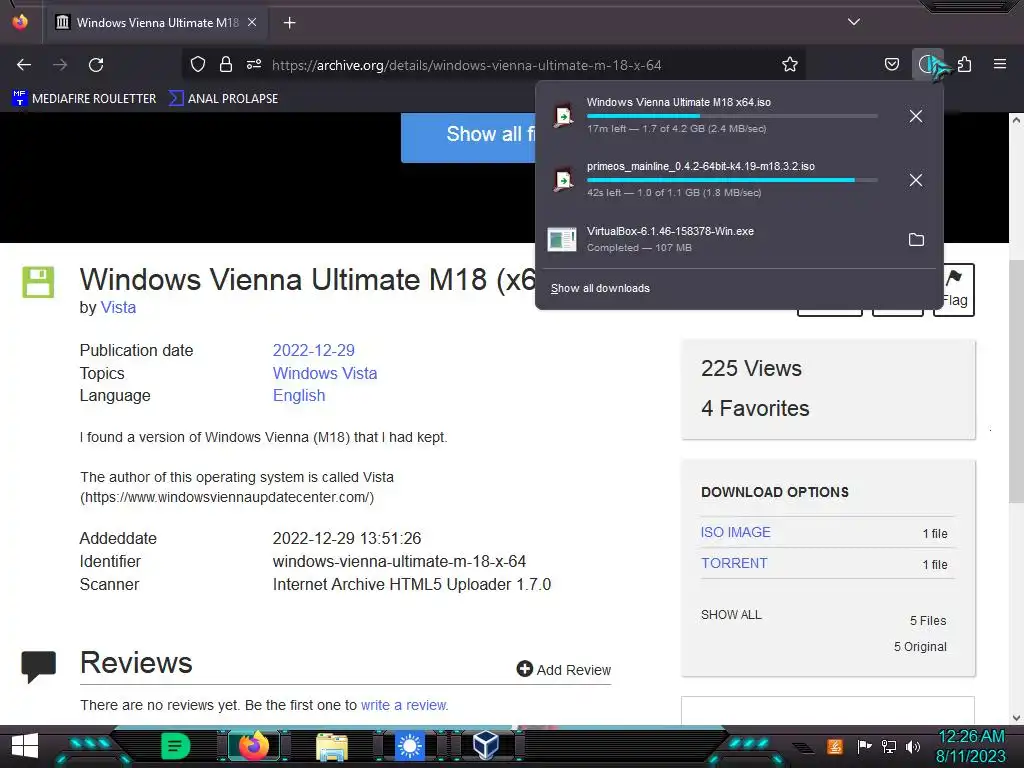Open File Explorer from taskbar

click(x=332, y=746)
